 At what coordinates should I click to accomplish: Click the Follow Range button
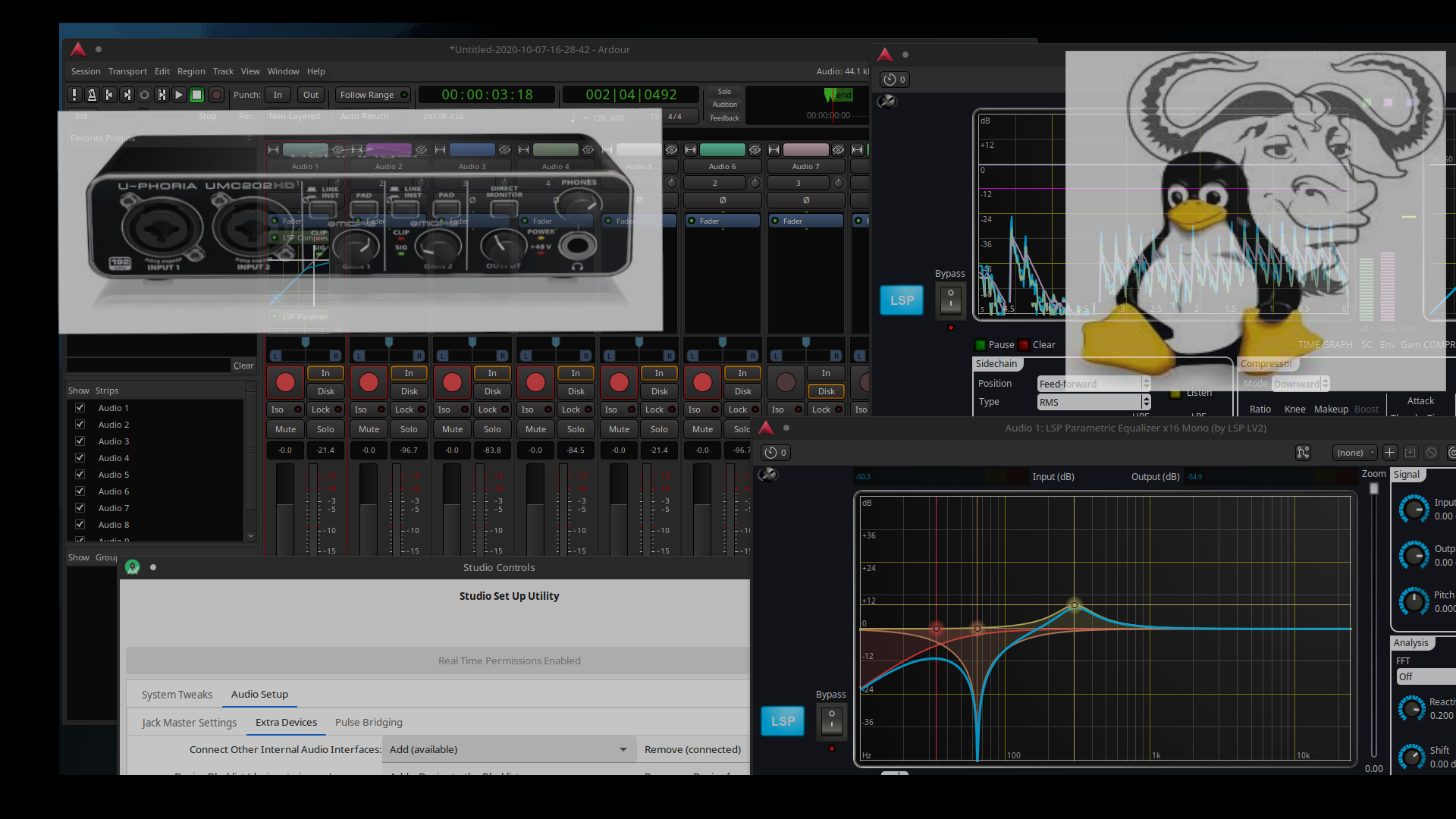(x=372, y=95)
